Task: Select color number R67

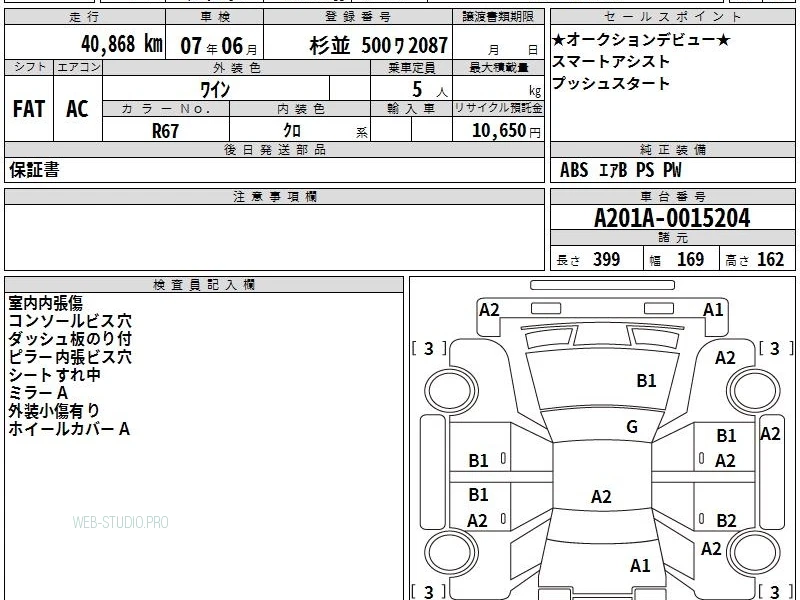Action: (x=165, y=131)
